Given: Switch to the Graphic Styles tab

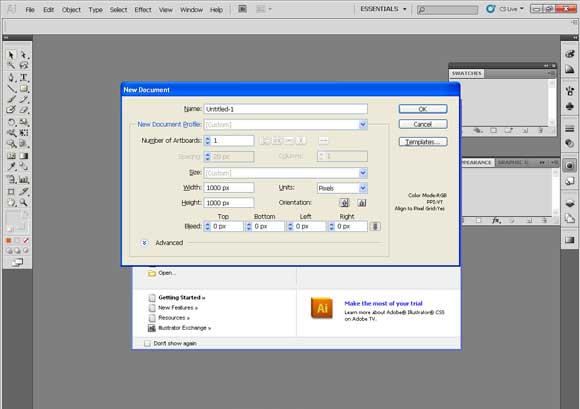Looking at the screenshot, I should [x=513, y=162].
